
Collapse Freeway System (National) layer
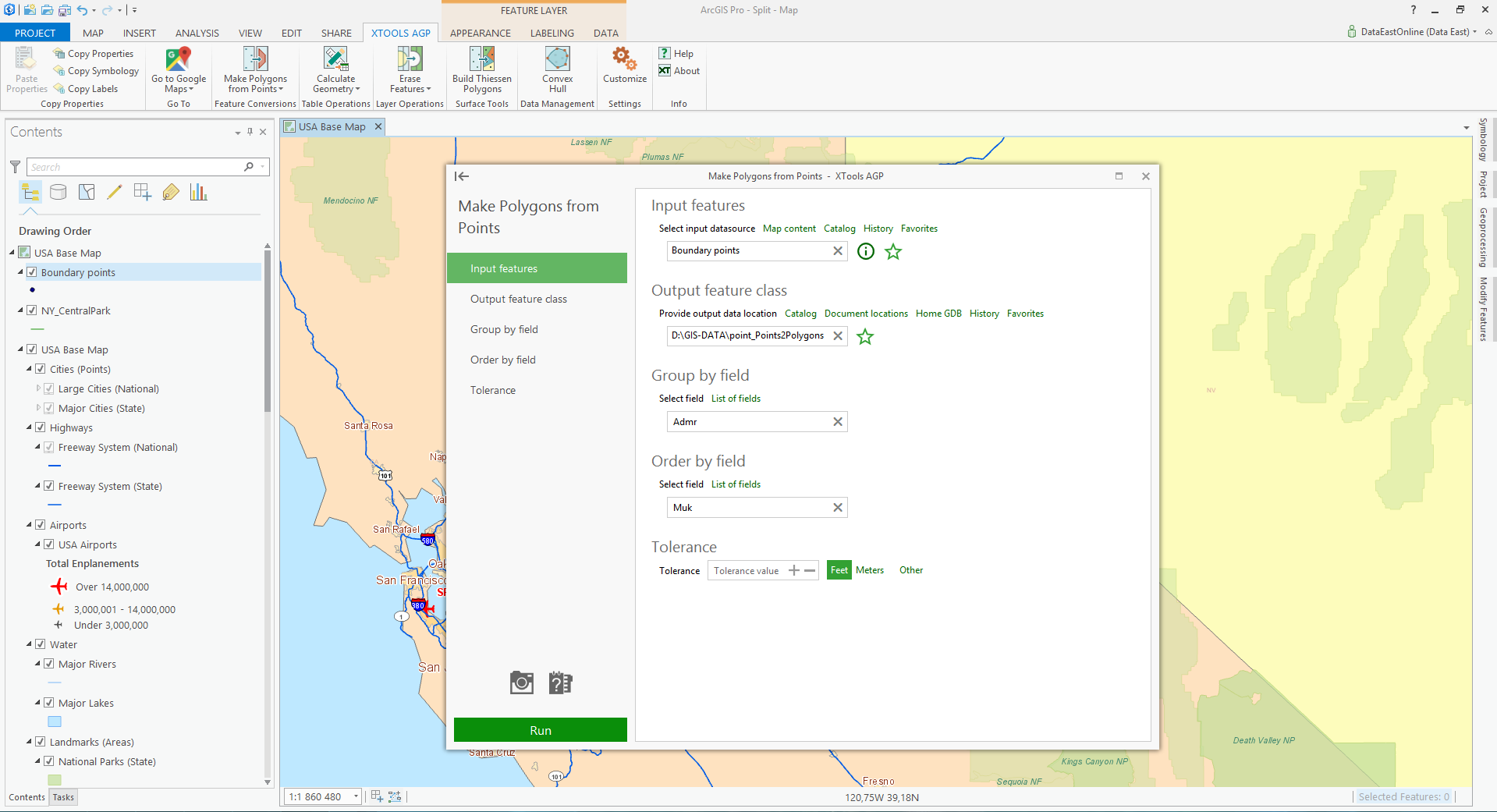click(x=37, y=447)
